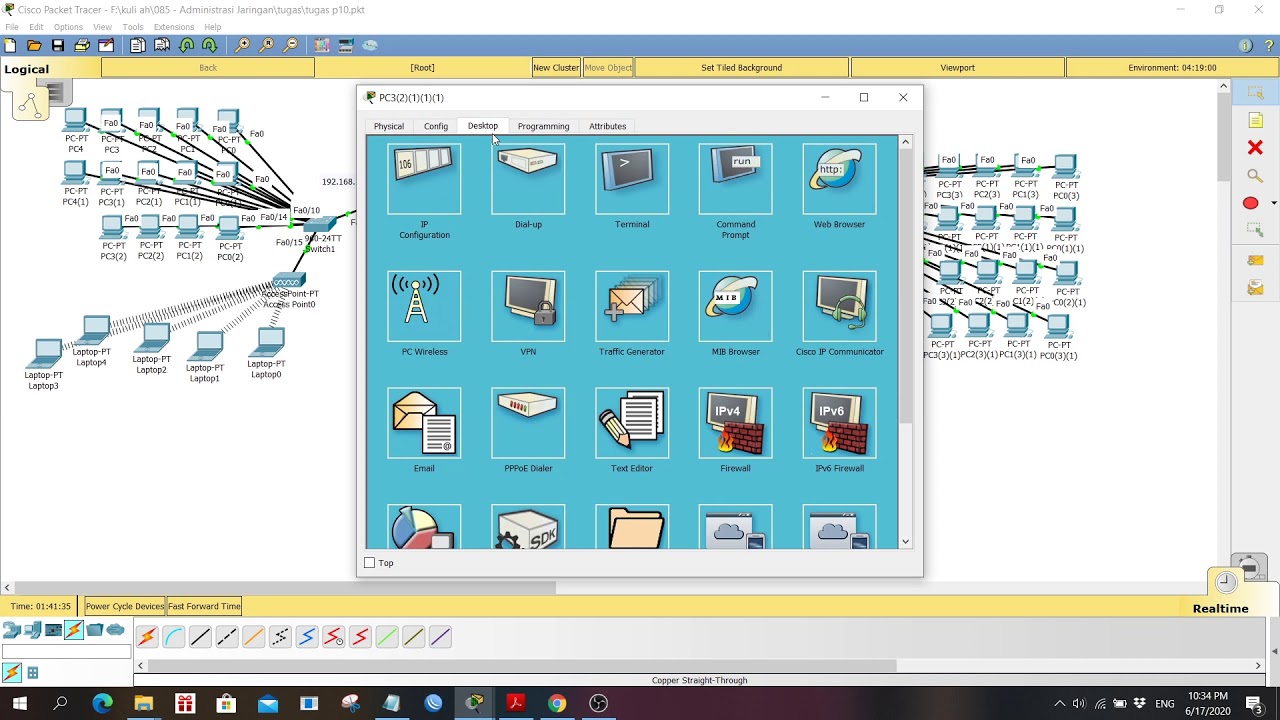Click the Environment time display

1172,67
